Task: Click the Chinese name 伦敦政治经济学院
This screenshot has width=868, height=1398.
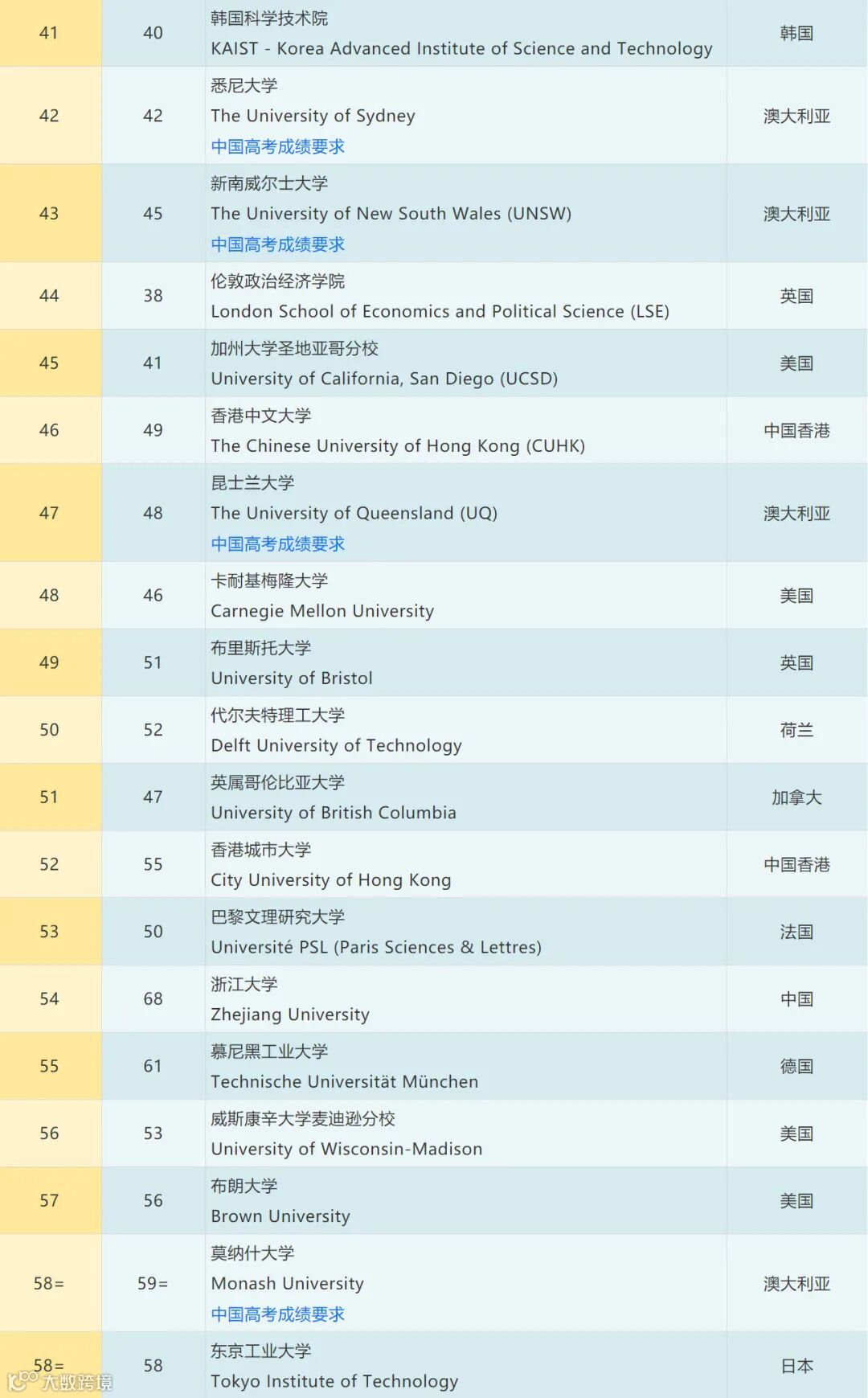Action: [x=277, y=281]
